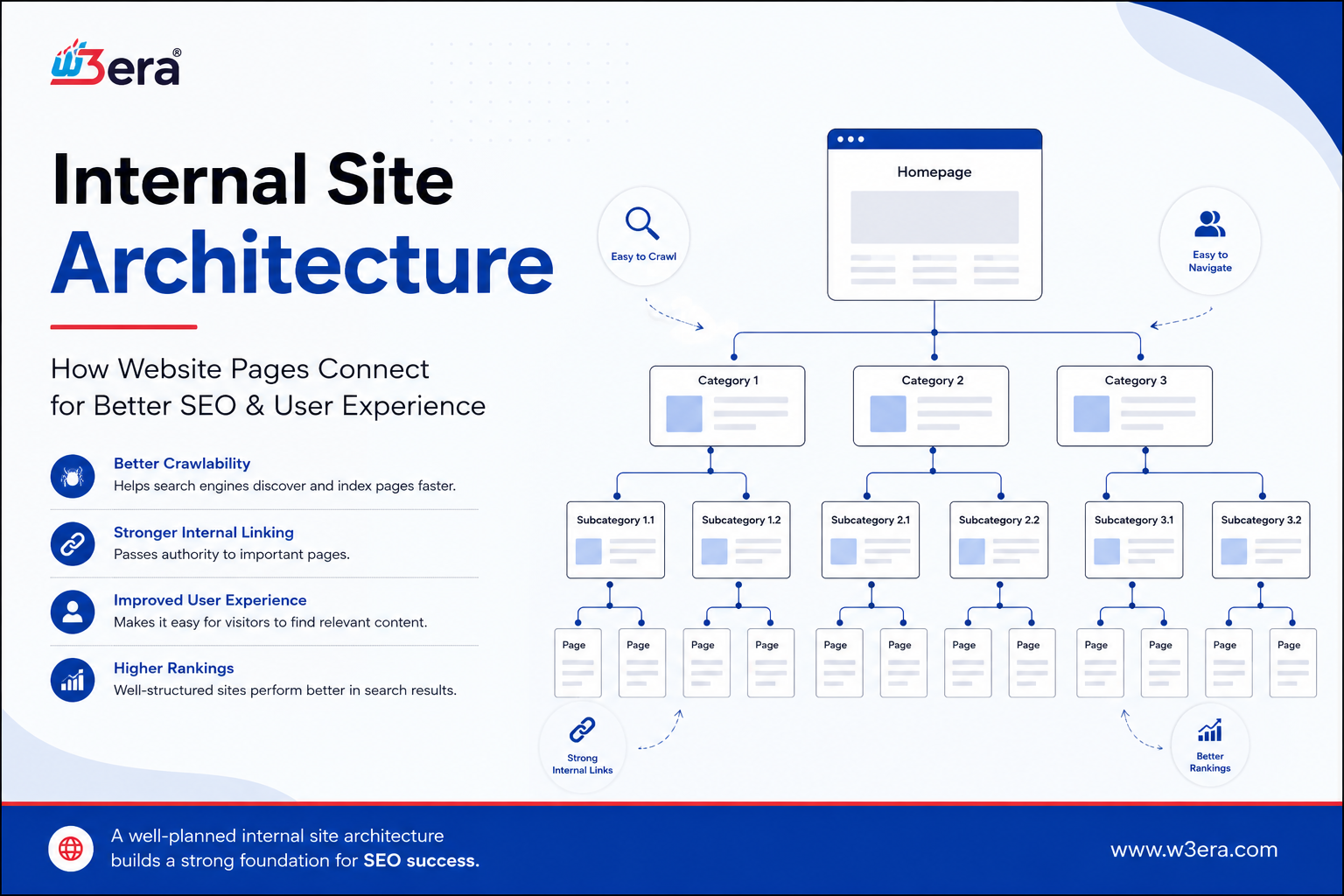Click 'Passes authority to important pages.' text
The height and width of the screenshot is (896, 1344).
tap(232, 554)
